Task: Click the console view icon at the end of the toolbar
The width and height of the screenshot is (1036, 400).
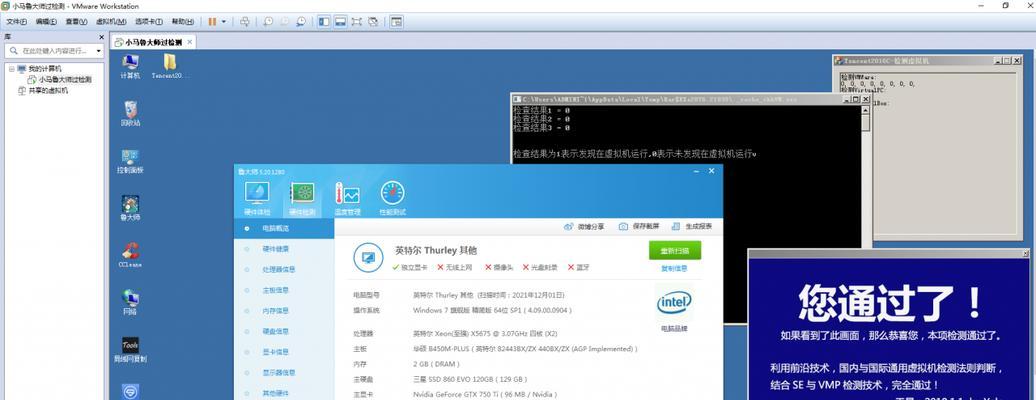Action: 396,22
